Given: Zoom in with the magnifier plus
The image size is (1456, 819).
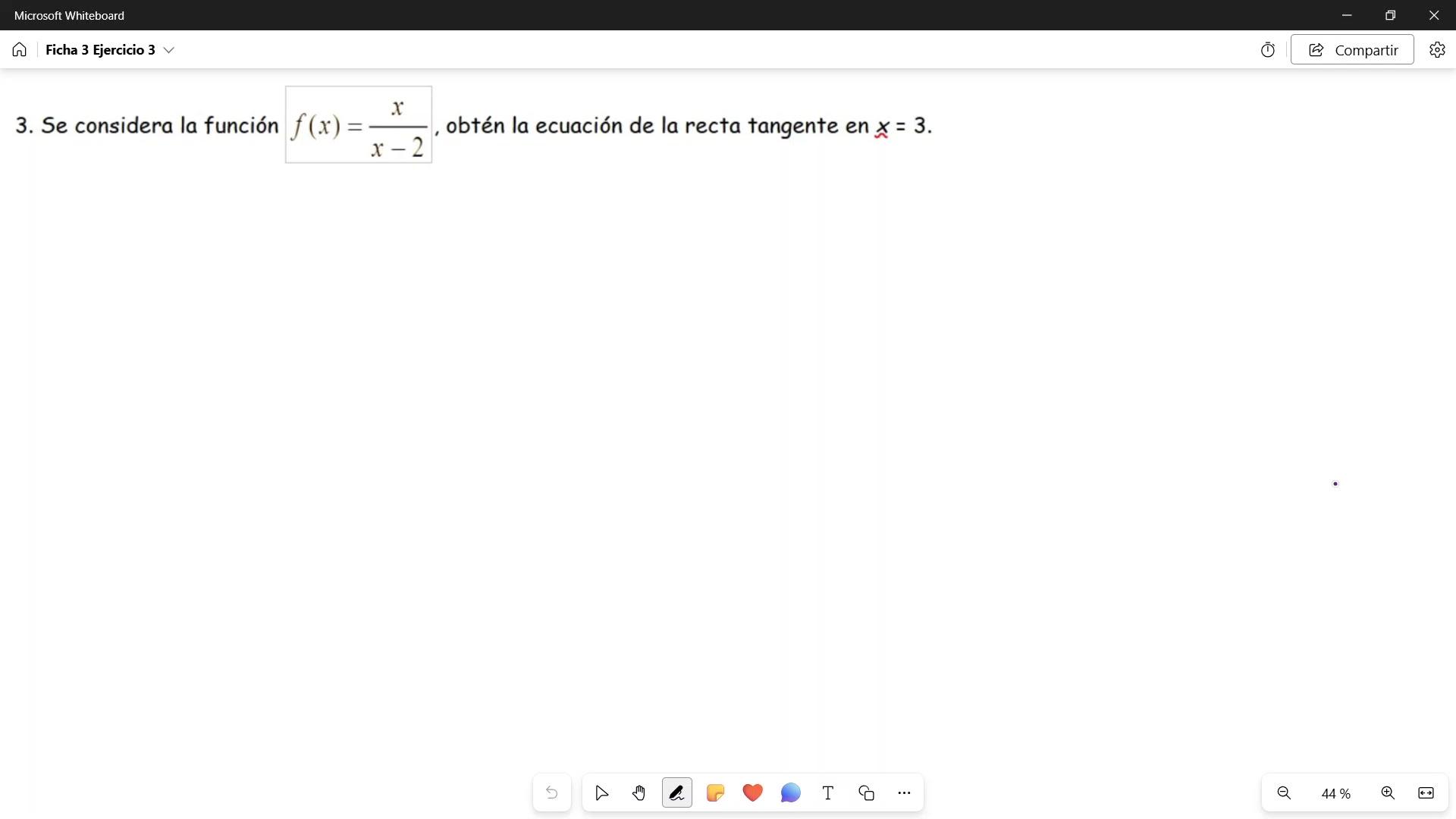Looking at the screenshot, I should [x=1388, y=793].
